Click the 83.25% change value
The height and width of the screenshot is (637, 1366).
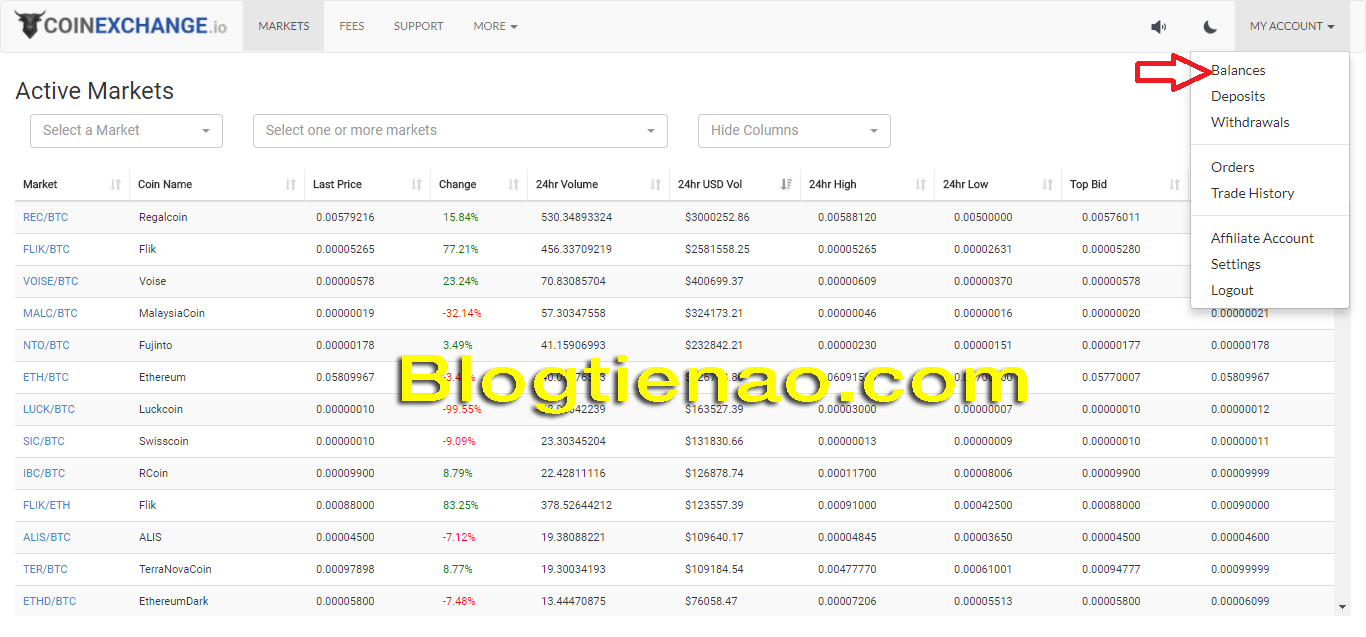pyautogui.click(x=461, y=505)
